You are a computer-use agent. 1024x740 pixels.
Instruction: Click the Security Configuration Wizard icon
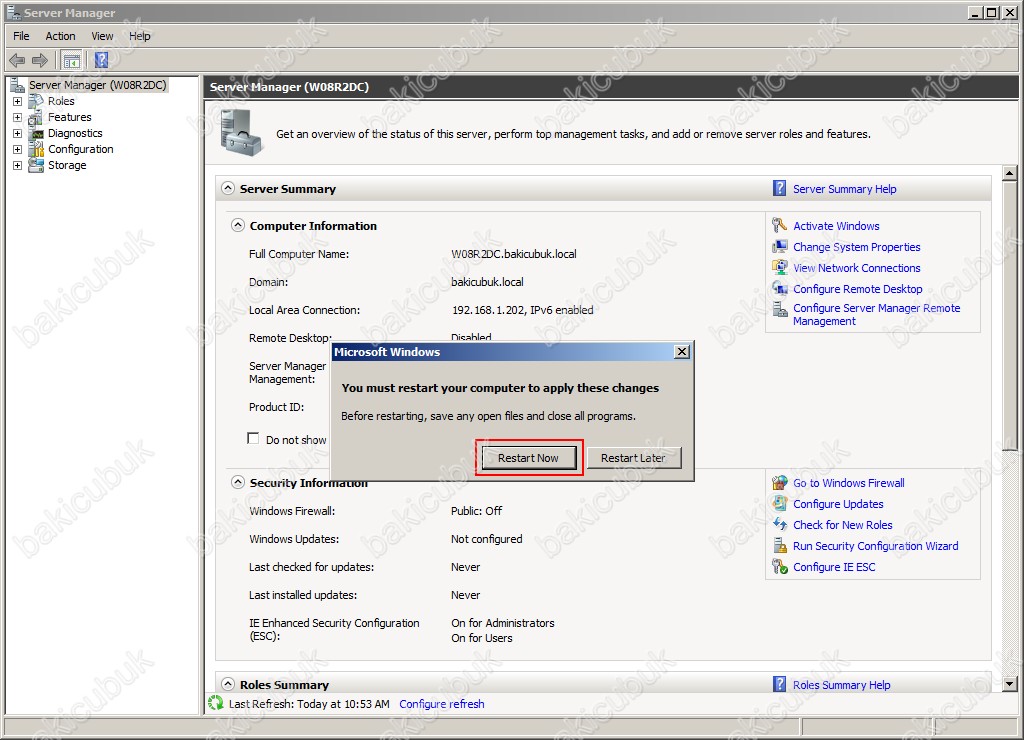780,545
